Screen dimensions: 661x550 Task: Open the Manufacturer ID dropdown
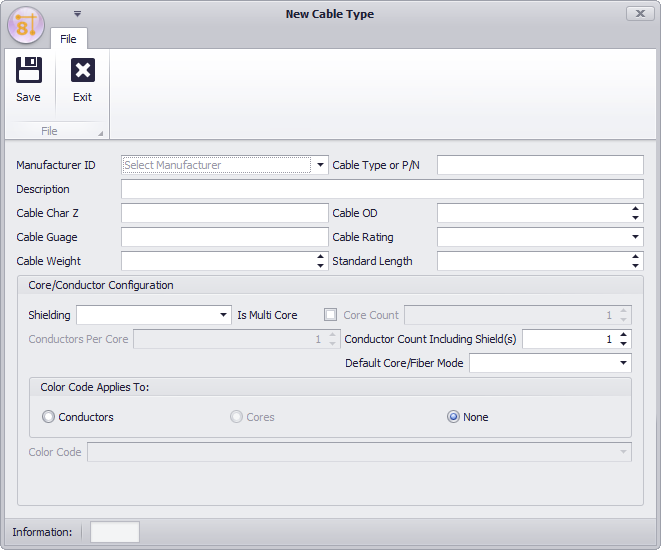click(320, 165)
